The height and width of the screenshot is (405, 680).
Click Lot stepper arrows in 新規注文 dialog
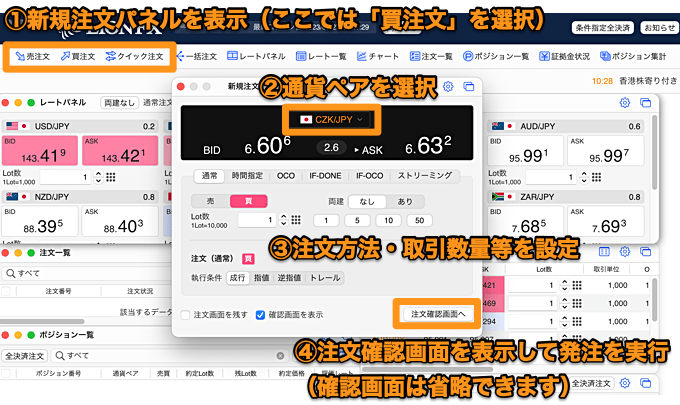[284, 220]
